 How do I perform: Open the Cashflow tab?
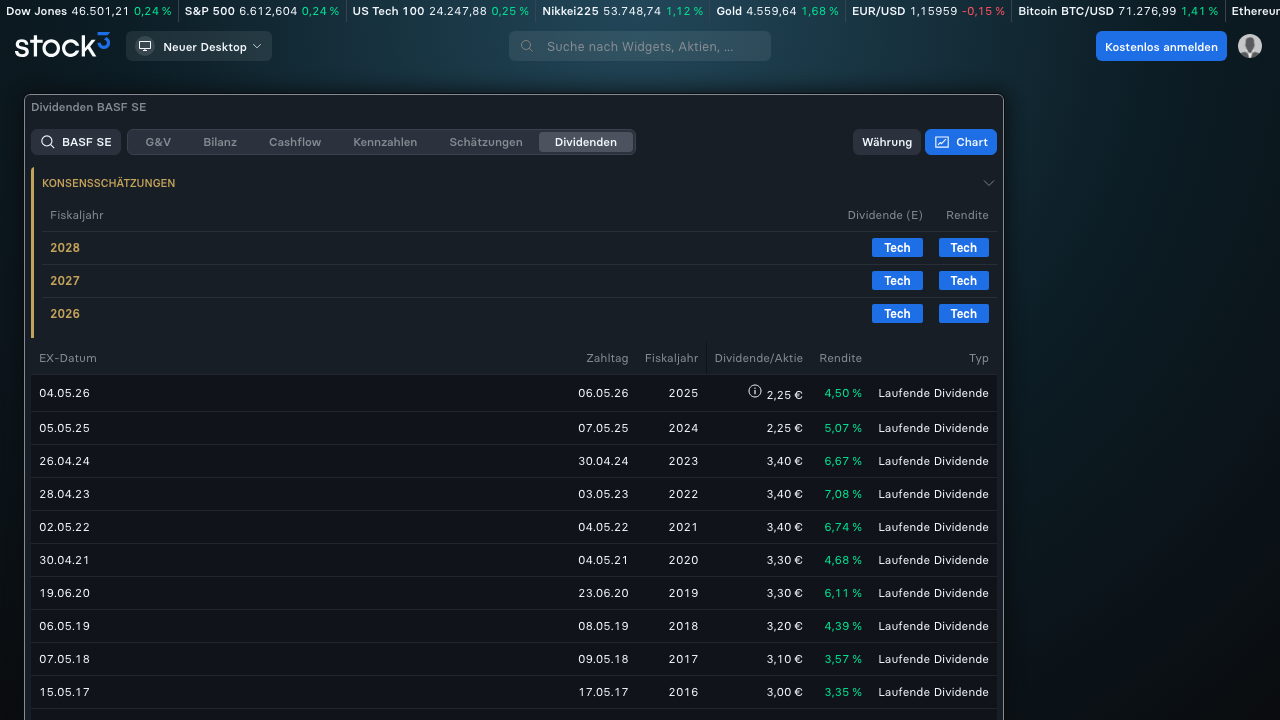295,142
